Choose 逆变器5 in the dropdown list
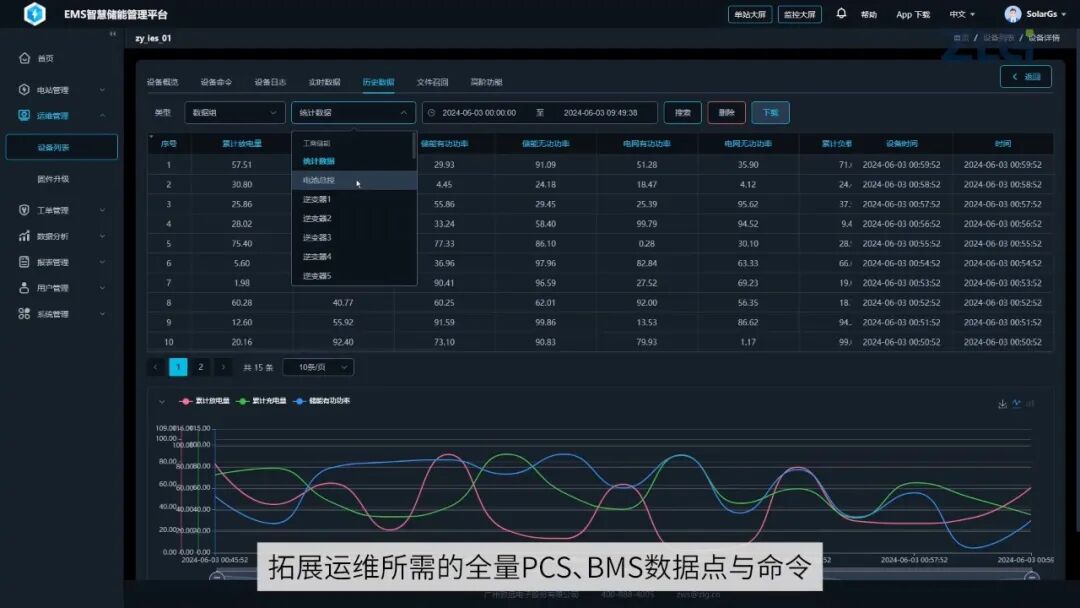1080x608 pixels. 354,276
